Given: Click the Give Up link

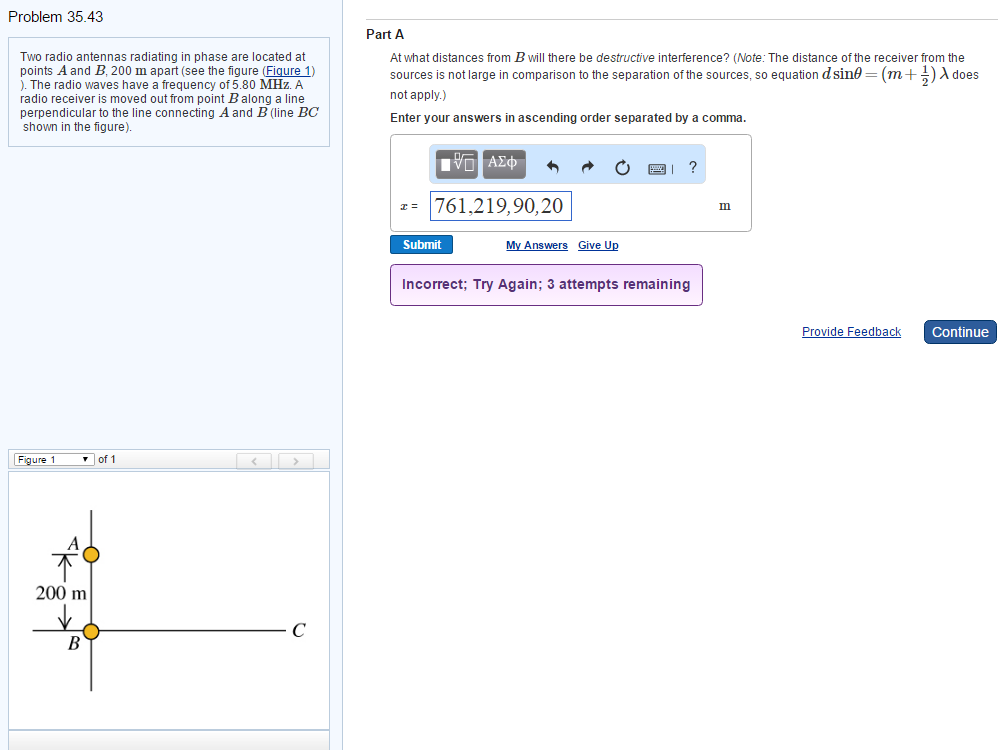Looking at the screenshot, I should tap(598, 245).
